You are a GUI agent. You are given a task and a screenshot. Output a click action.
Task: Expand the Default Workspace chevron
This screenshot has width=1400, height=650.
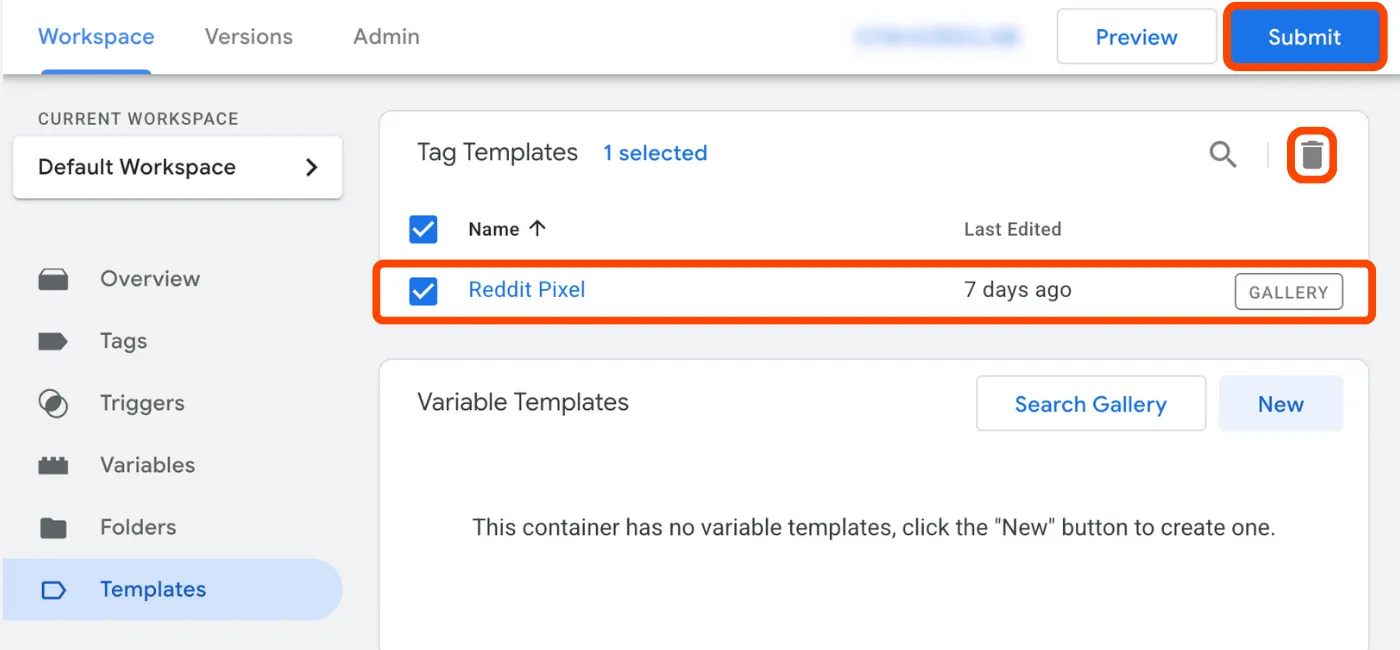(x=311, y=167)
